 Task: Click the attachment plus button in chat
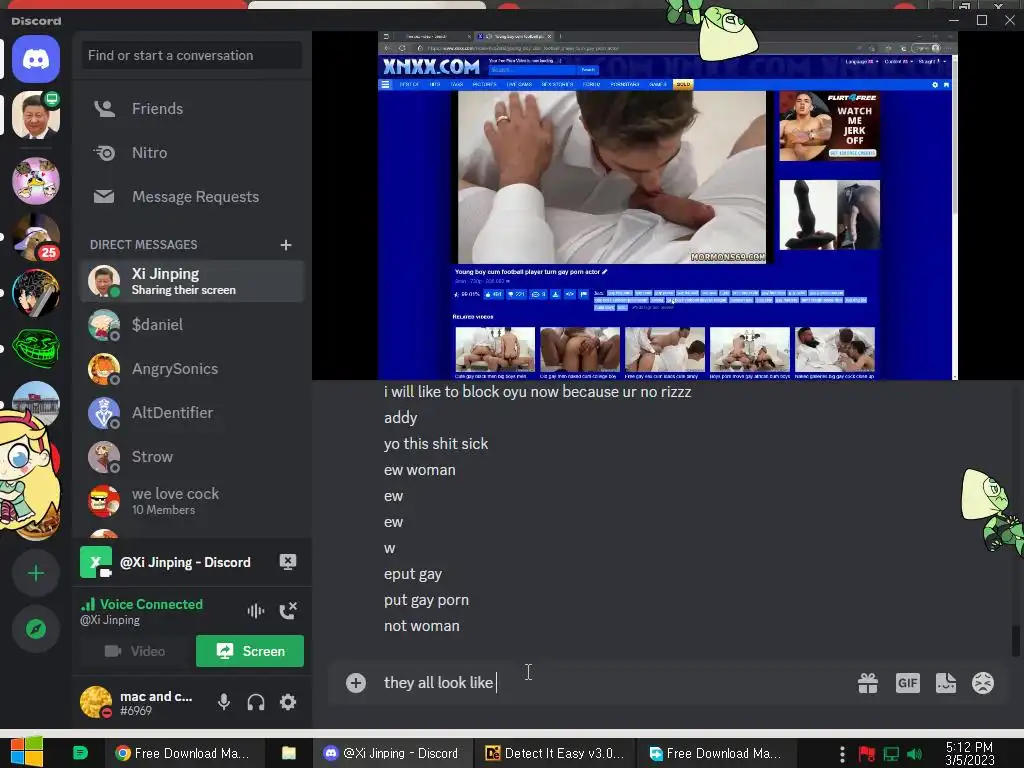(x=356, y=683)
